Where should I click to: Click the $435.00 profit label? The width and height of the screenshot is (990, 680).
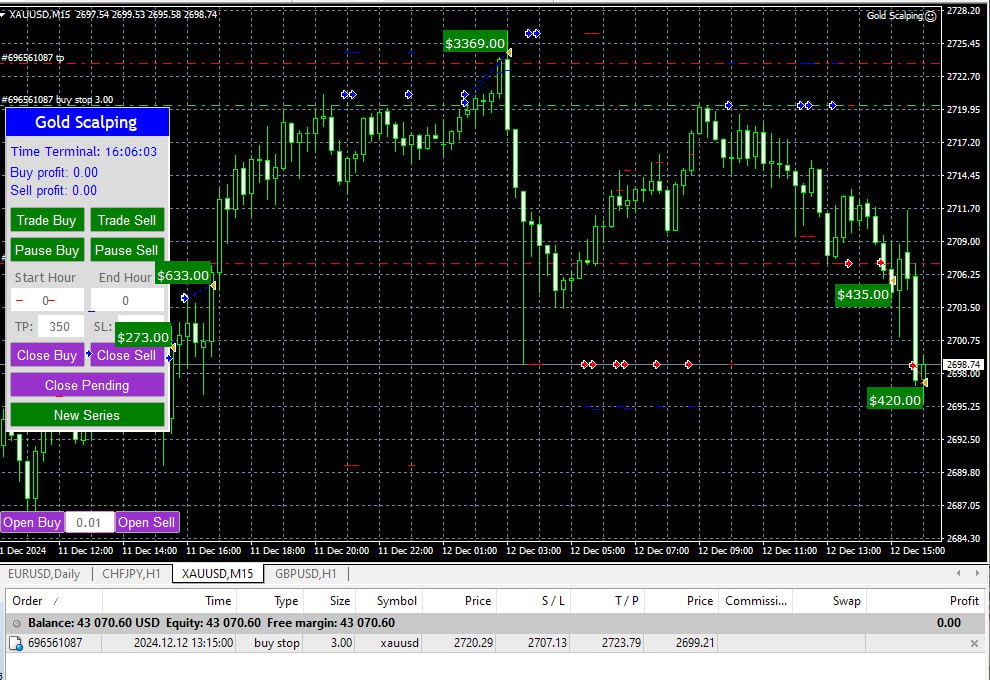[862, 294]
